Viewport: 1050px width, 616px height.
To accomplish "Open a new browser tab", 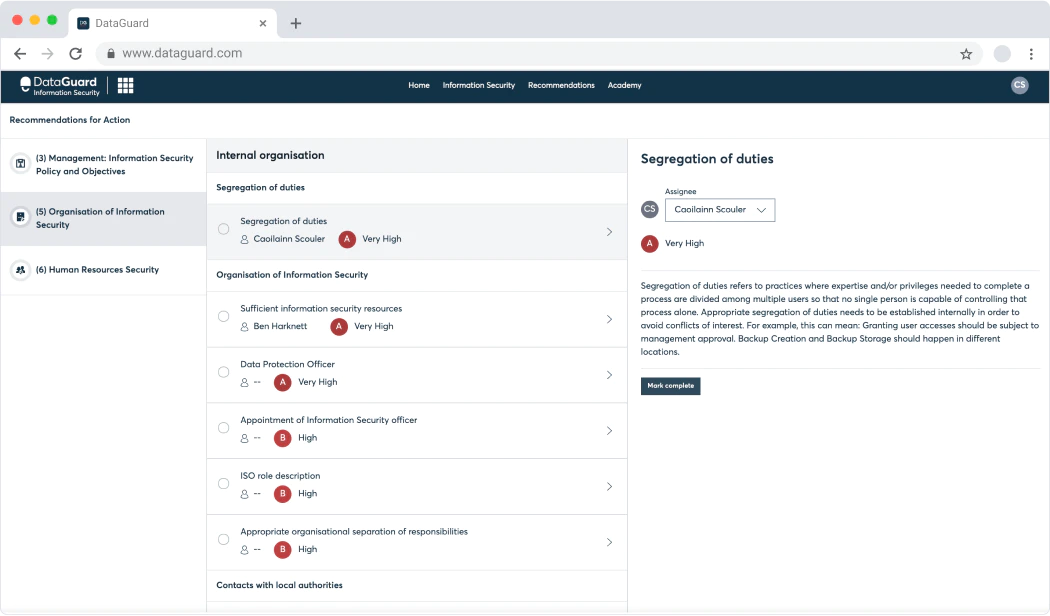I will (295, 23).
